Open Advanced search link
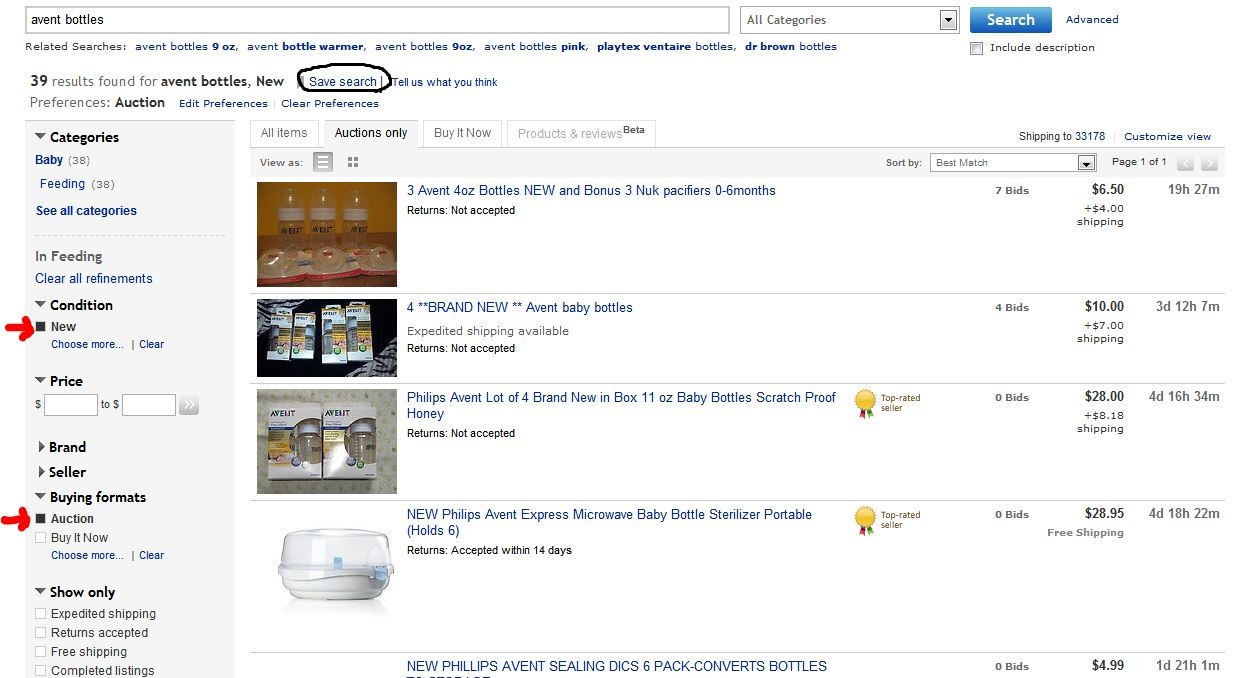1239x678 pixels. coord(1092,20)
